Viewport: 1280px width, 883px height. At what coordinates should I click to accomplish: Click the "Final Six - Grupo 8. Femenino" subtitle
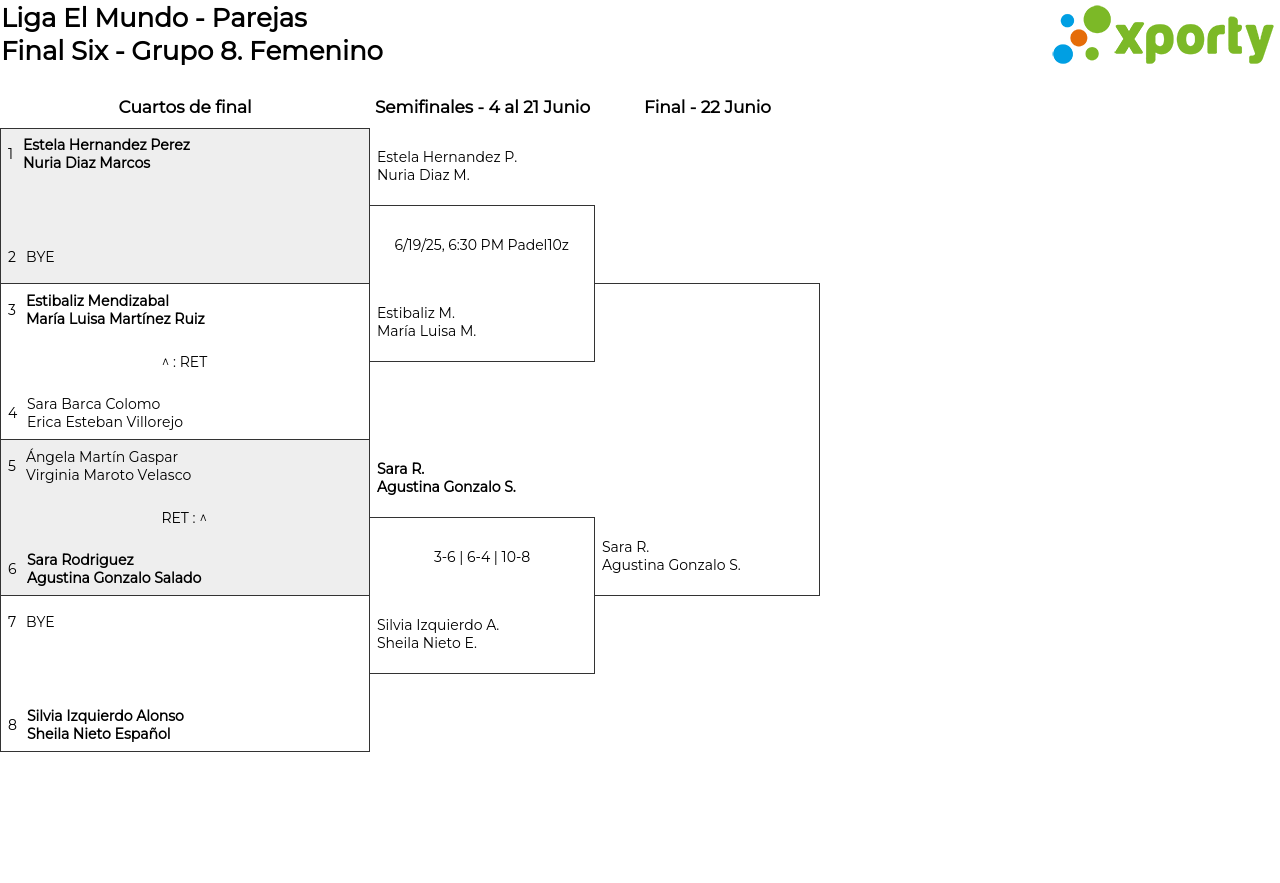(192, 51)
